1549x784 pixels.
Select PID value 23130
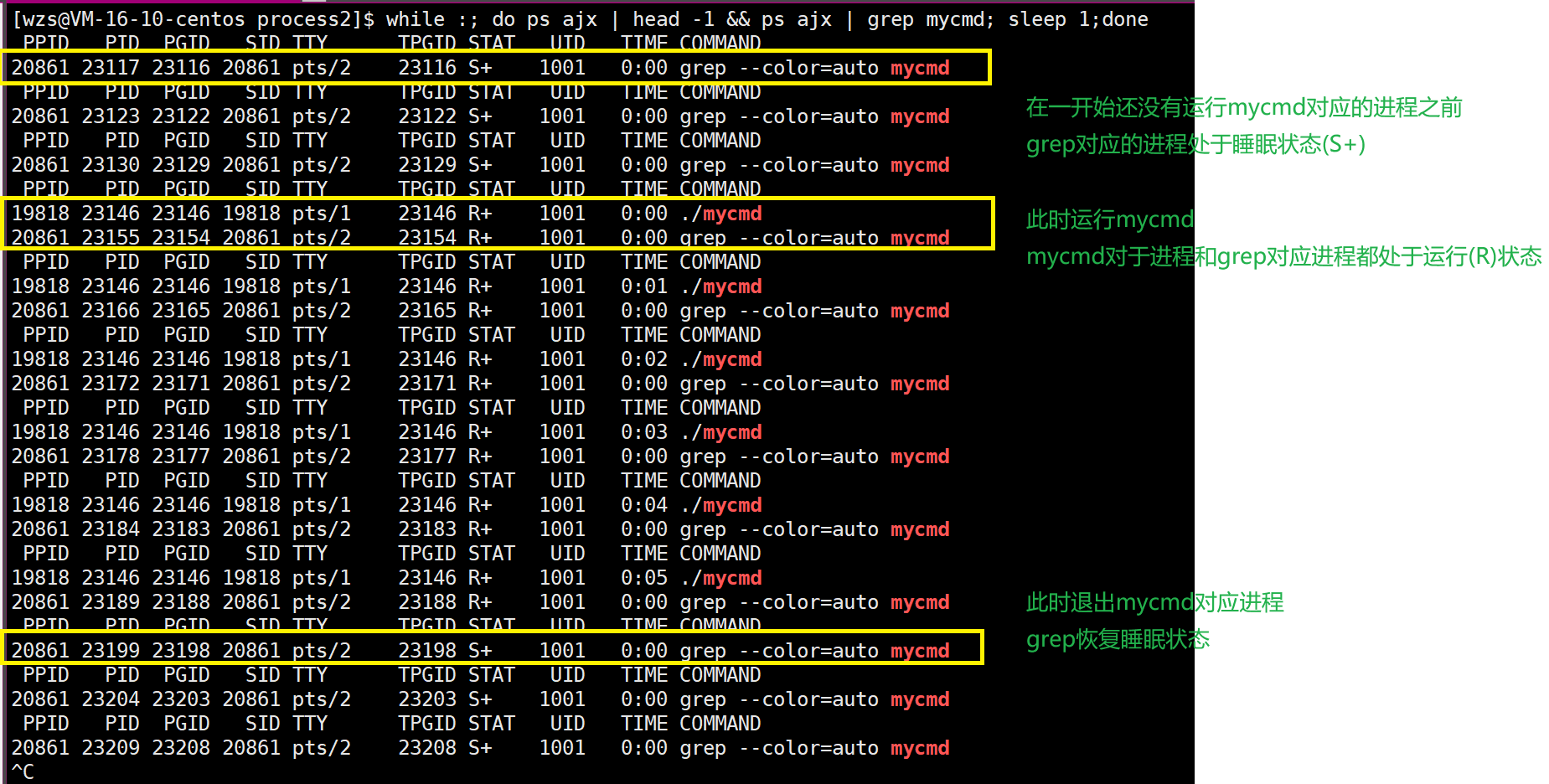(111, 165)
